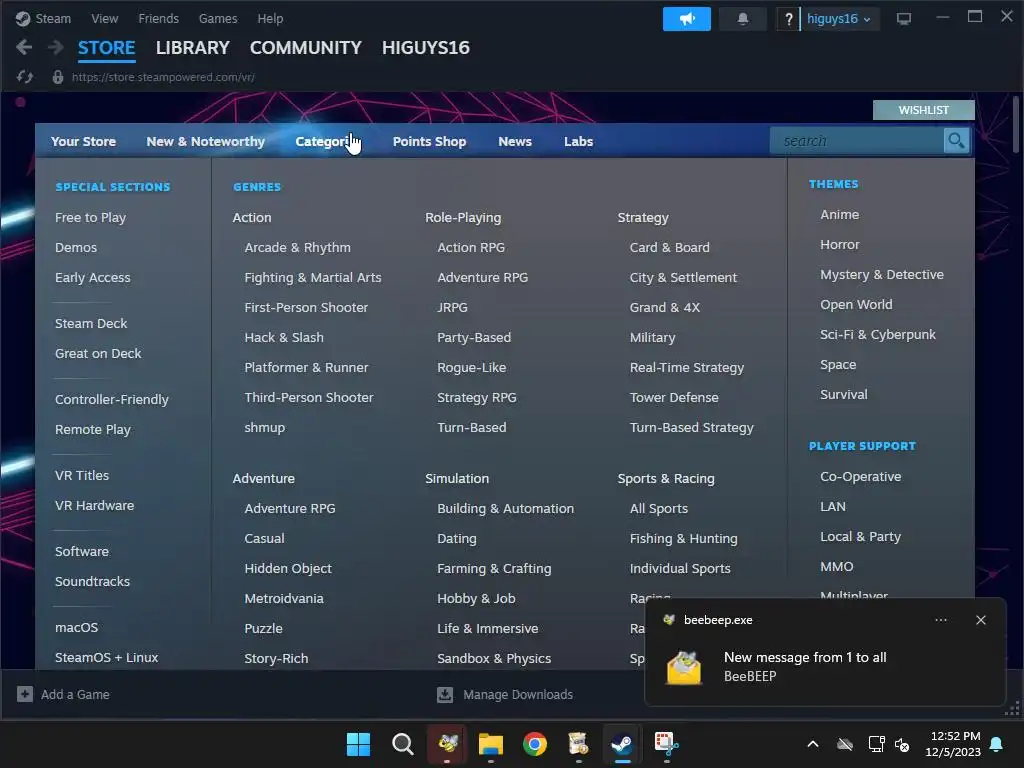
Task: Open File Explorer from taskbar
Action: 490,744
